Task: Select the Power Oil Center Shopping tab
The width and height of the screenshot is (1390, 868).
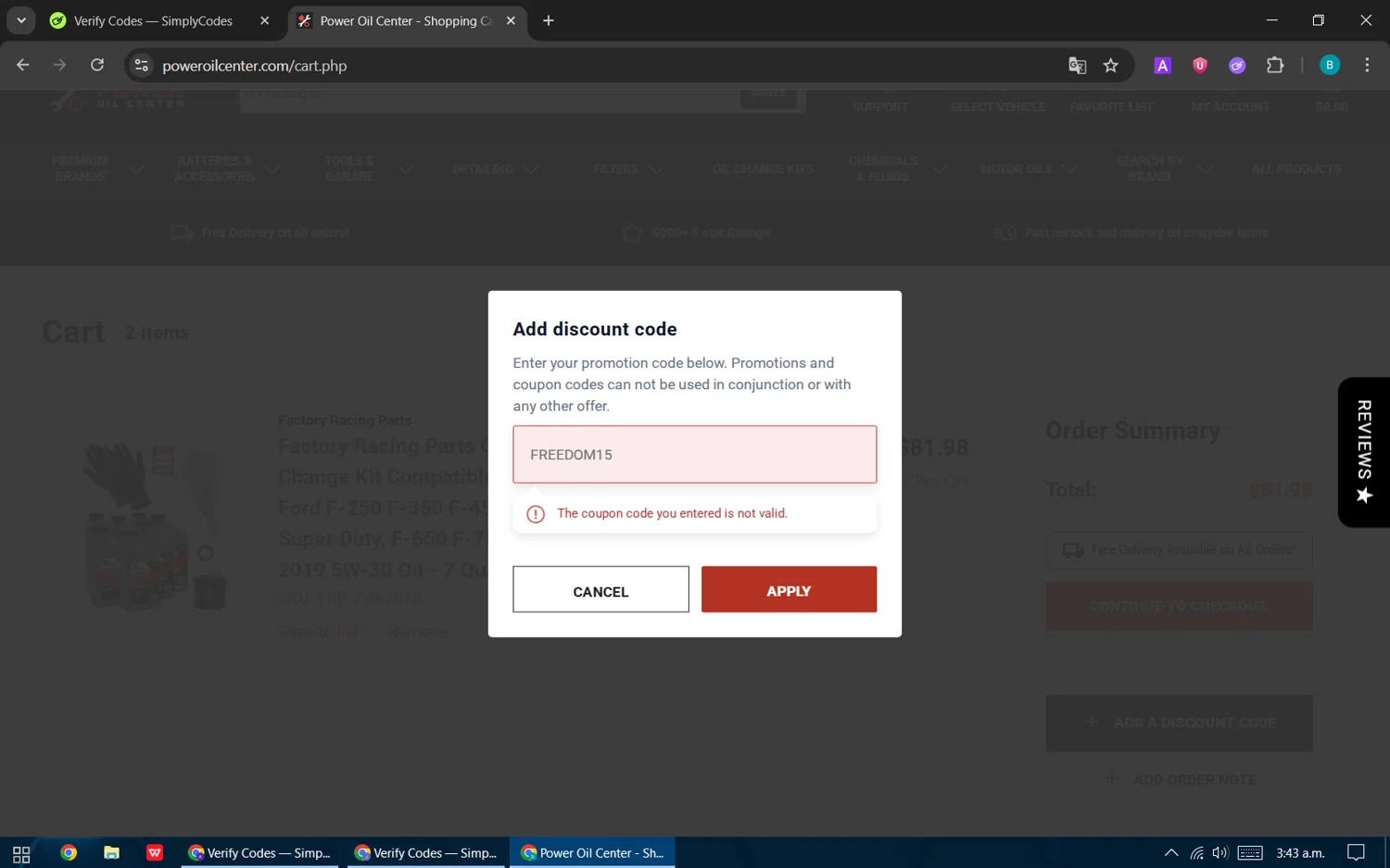Action: click(x=406, y=20)
